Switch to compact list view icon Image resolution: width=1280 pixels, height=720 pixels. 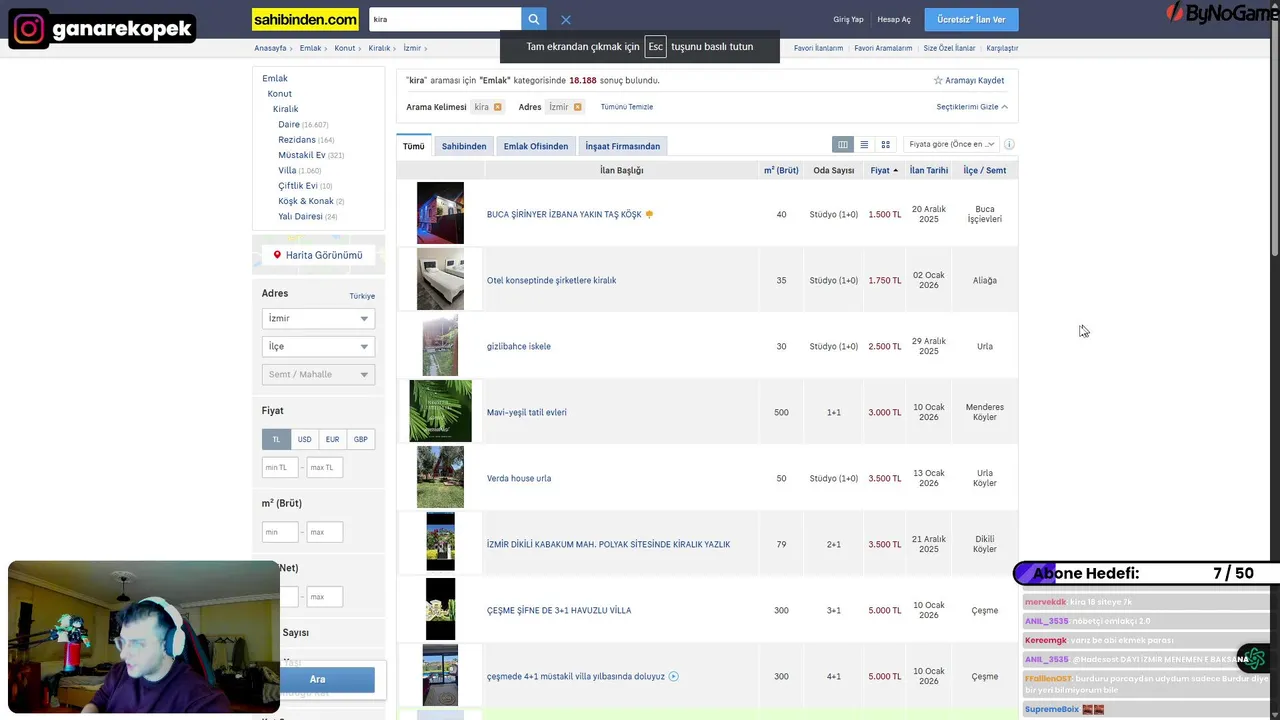pyautogui.click(x=864, y=144)
